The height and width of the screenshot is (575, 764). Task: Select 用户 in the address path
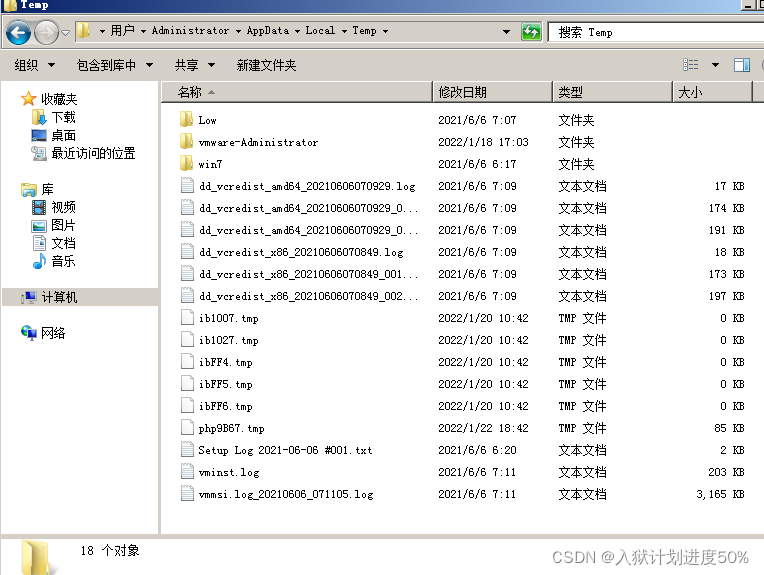[122, 31]
